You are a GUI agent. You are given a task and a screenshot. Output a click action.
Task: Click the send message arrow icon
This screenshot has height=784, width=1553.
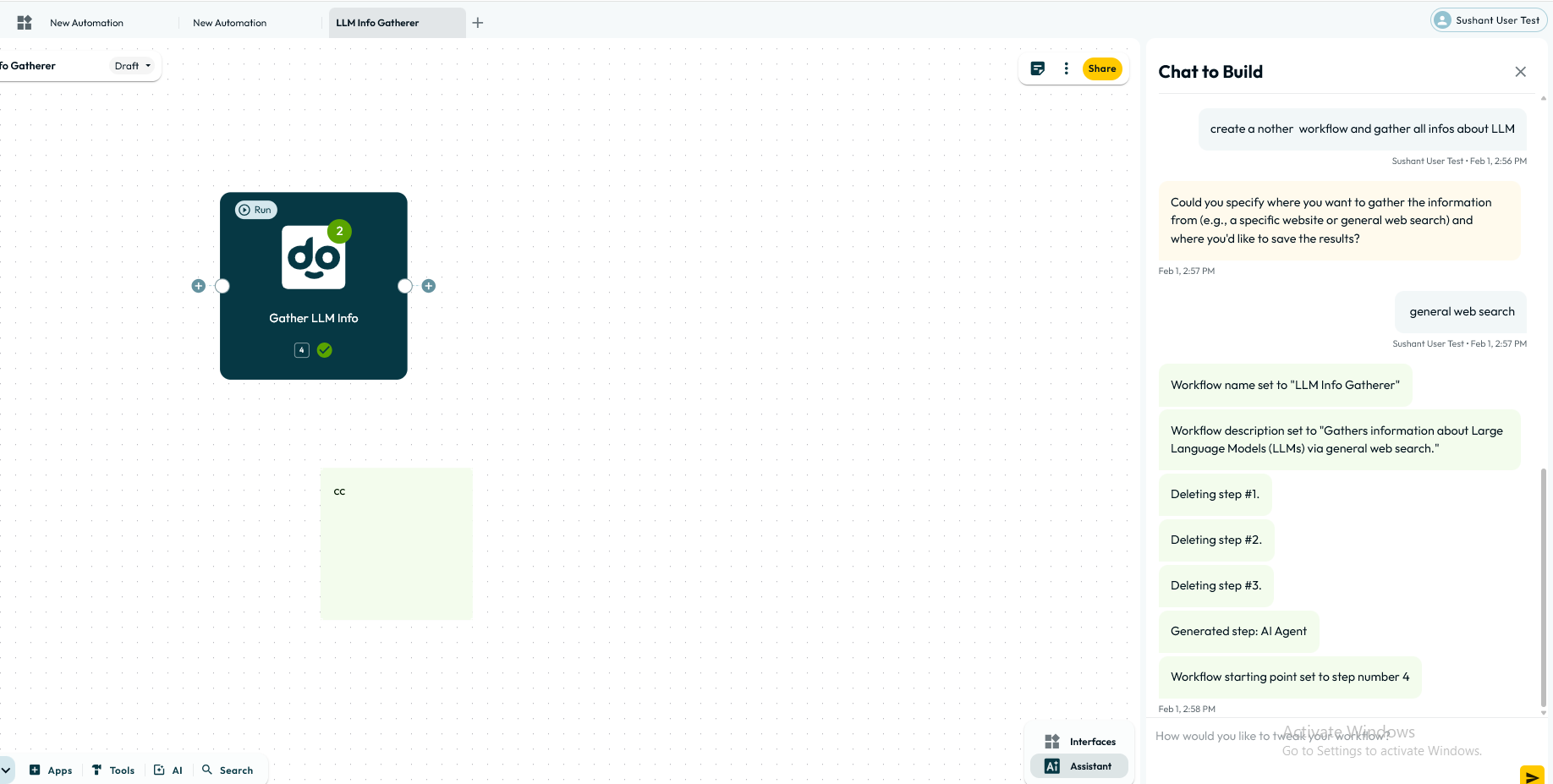click(x=1531, y=776)
